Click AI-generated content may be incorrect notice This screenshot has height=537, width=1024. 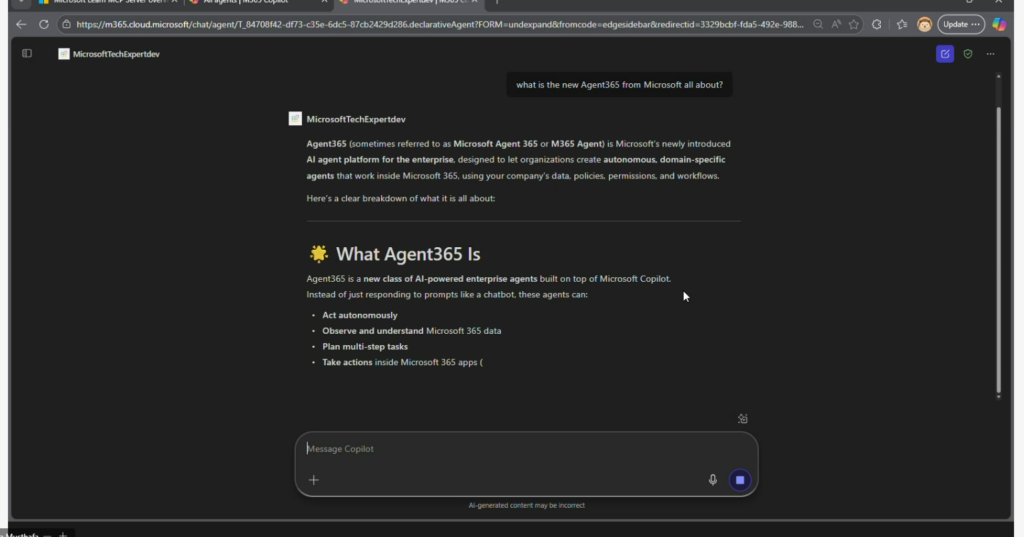(526, 505)
